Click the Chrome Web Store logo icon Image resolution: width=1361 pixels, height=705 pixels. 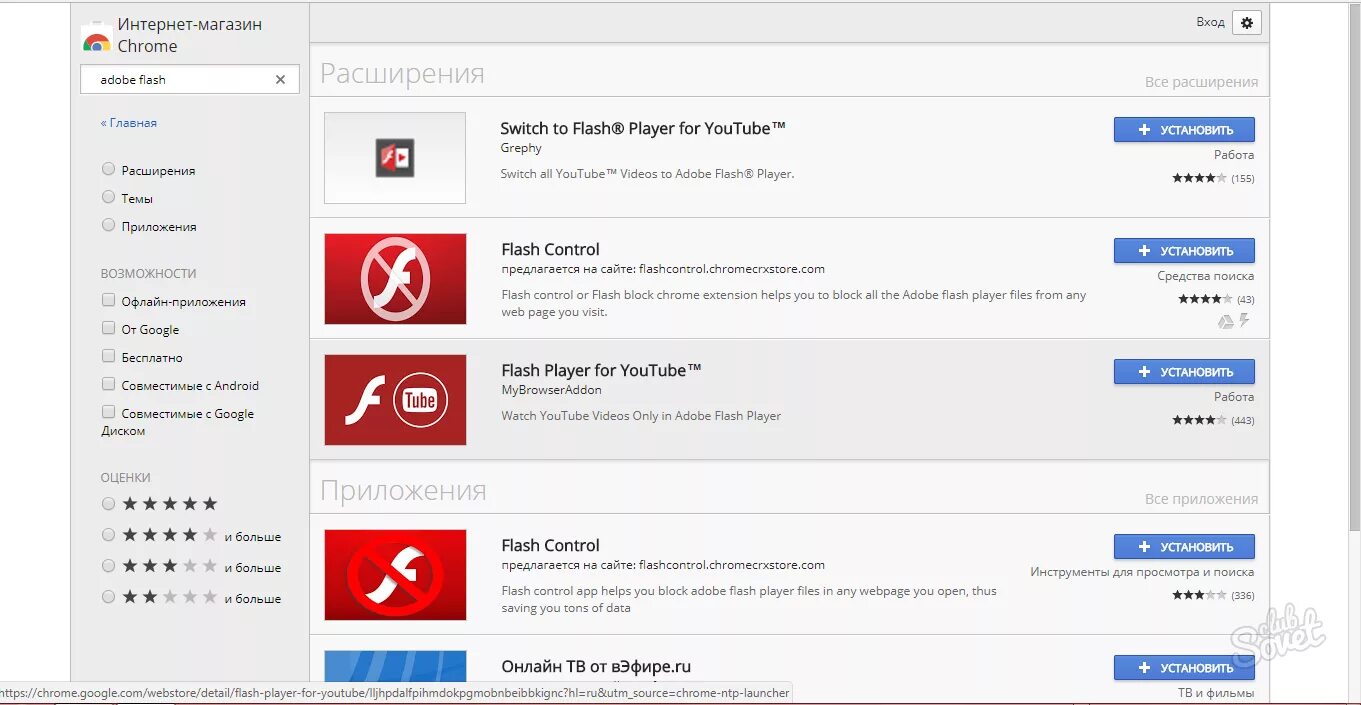96,40
